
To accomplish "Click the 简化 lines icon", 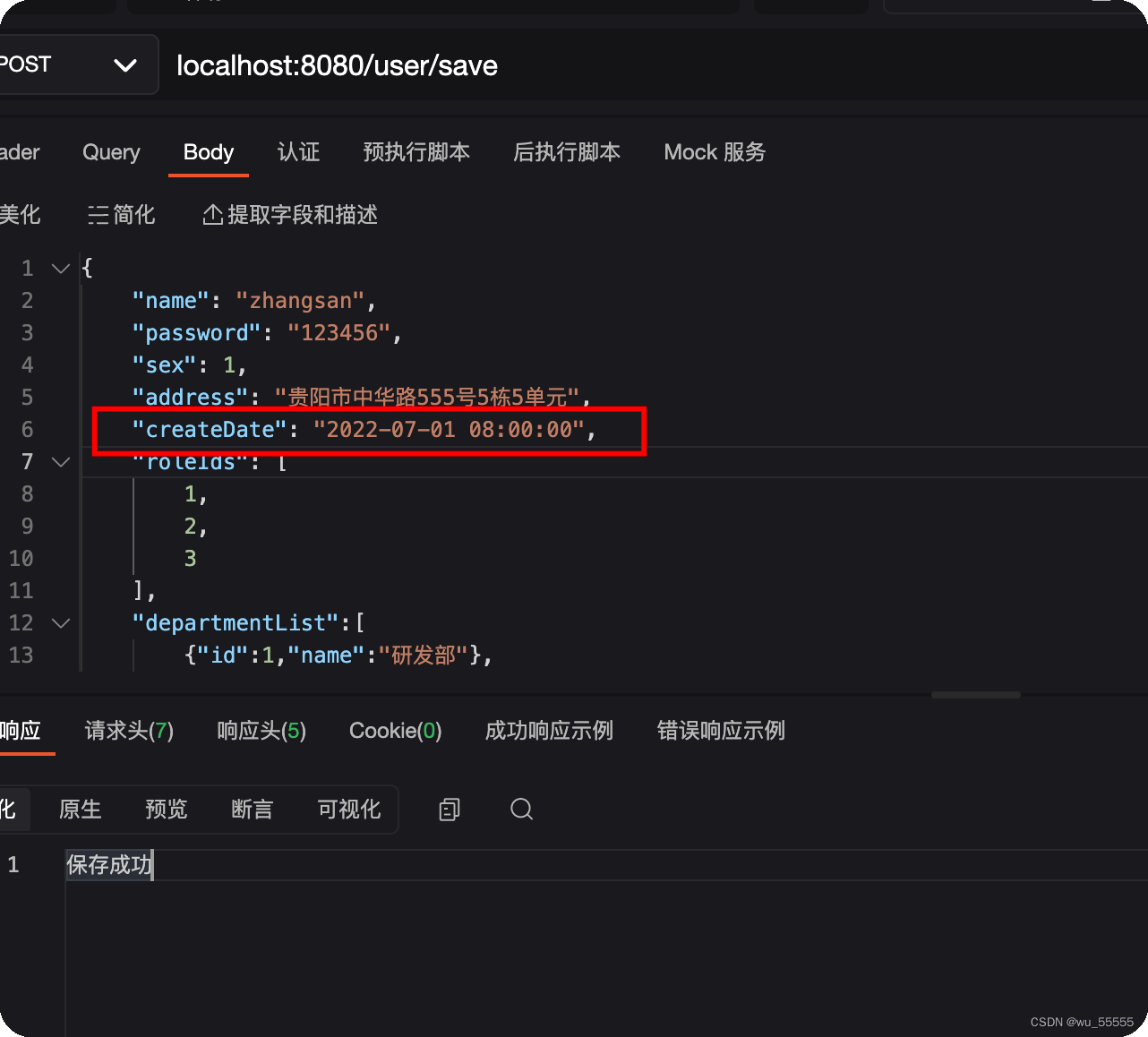I will (x=98, y=215).
